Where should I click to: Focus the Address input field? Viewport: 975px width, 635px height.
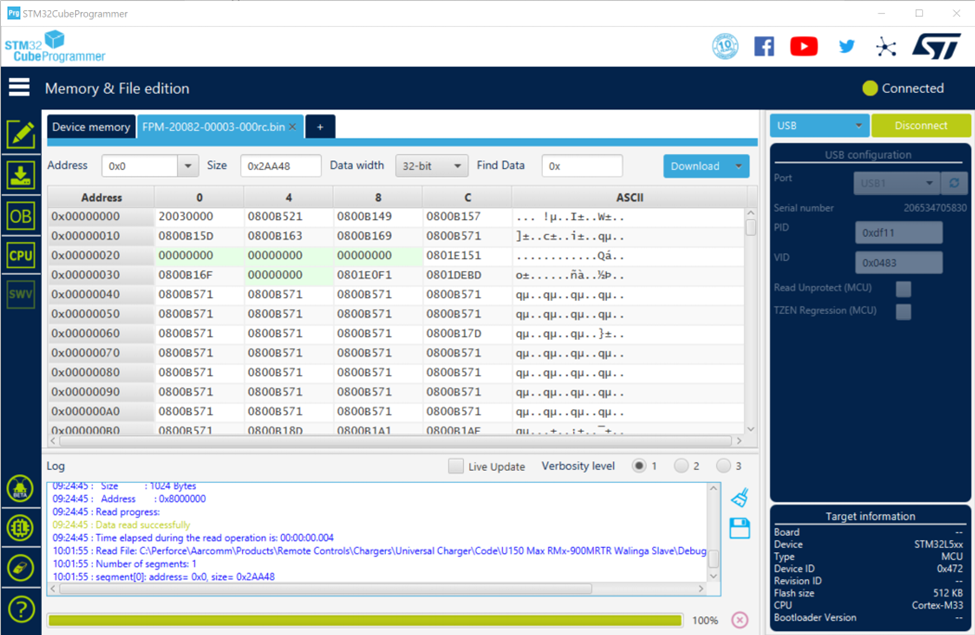140,166
